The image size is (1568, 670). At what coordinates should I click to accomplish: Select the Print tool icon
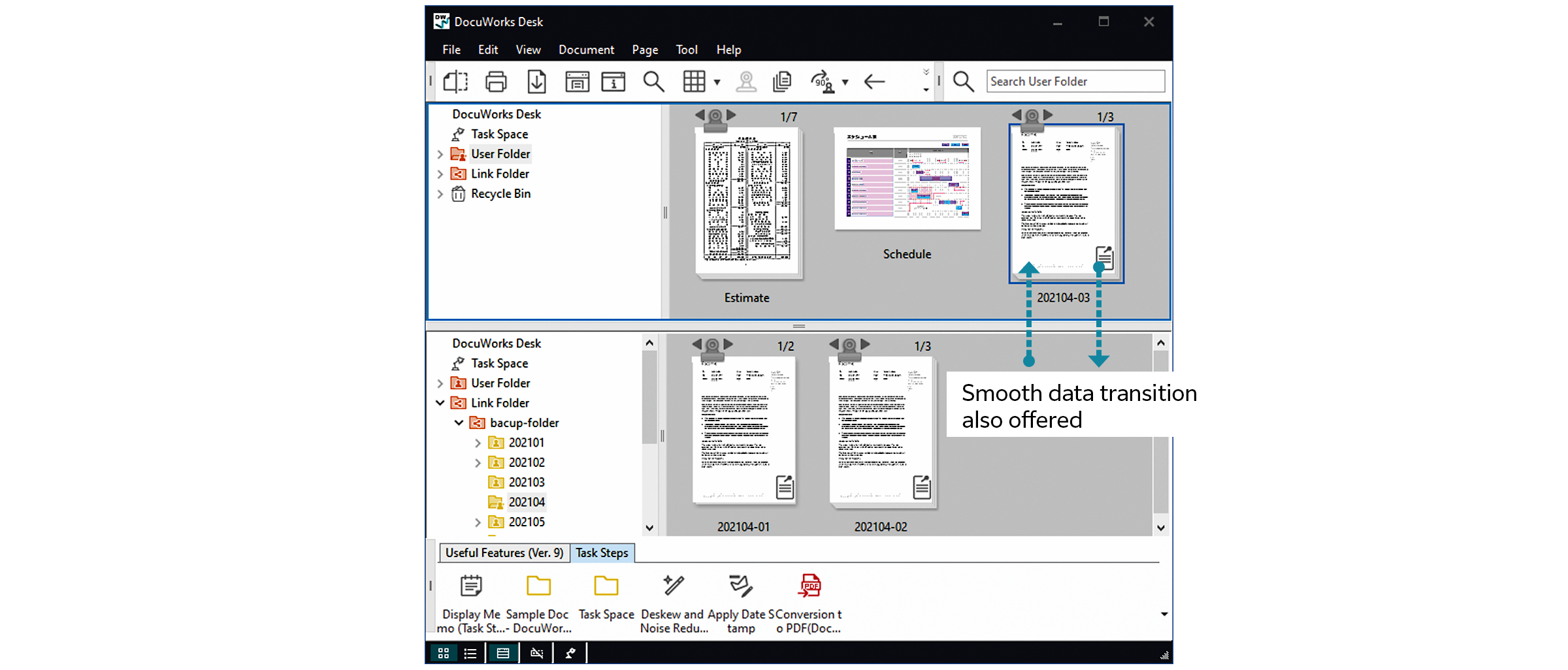click(x=496, y=81)
